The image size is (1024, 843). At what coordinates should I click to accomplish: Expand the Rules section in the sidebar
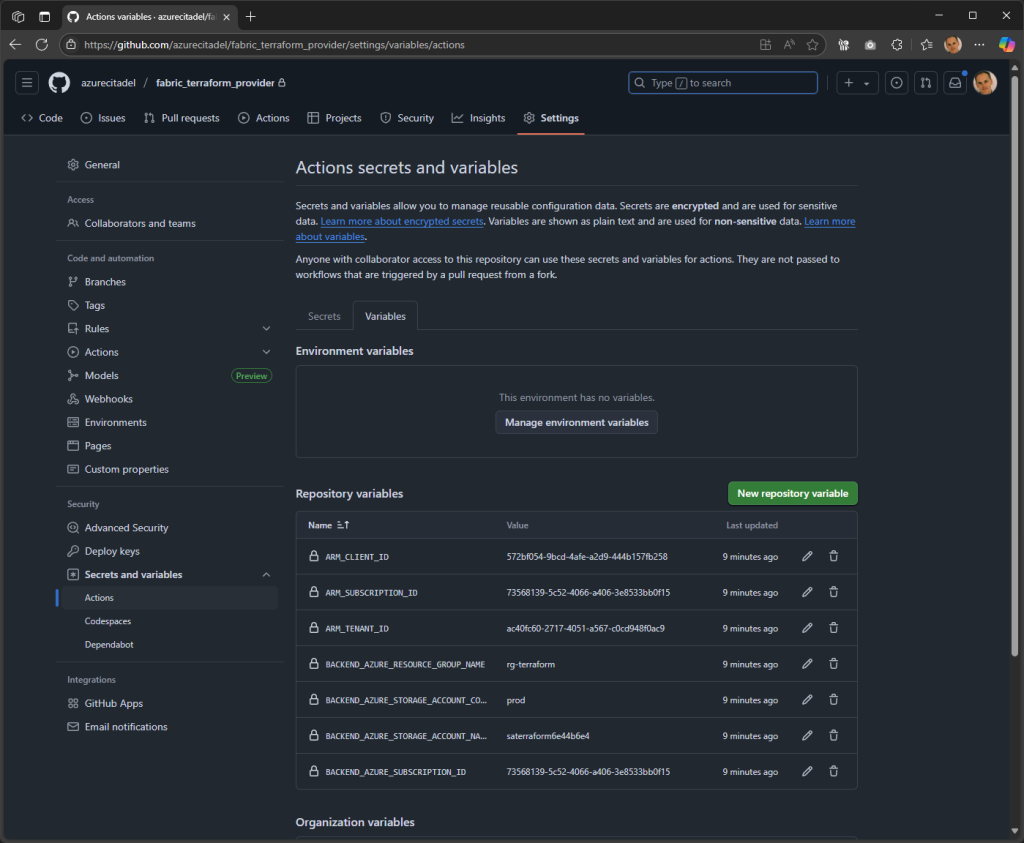266,328
